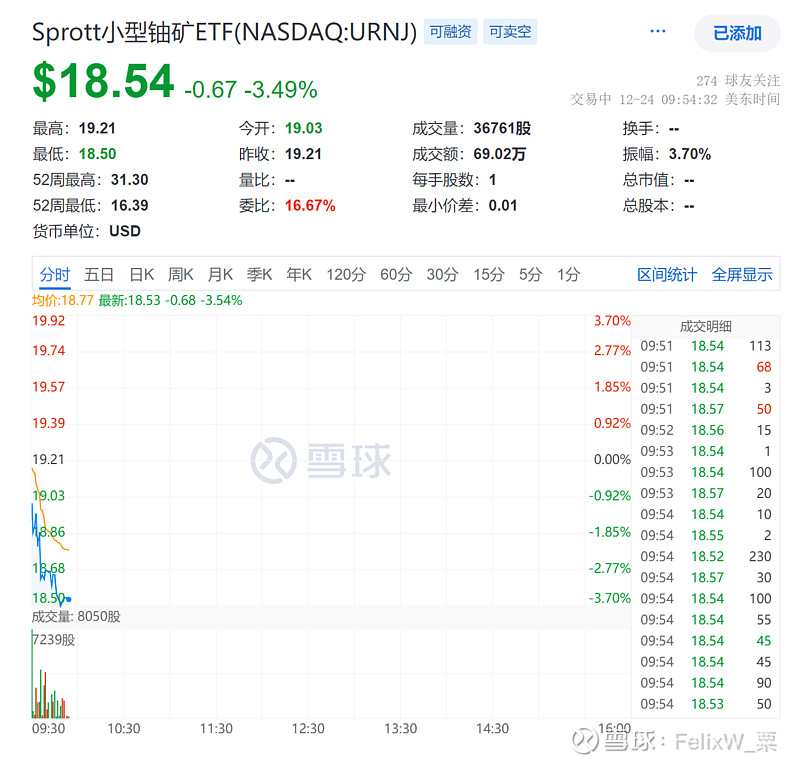Click the 10:30 time axis label
The image size is (800, 766).
123,728
